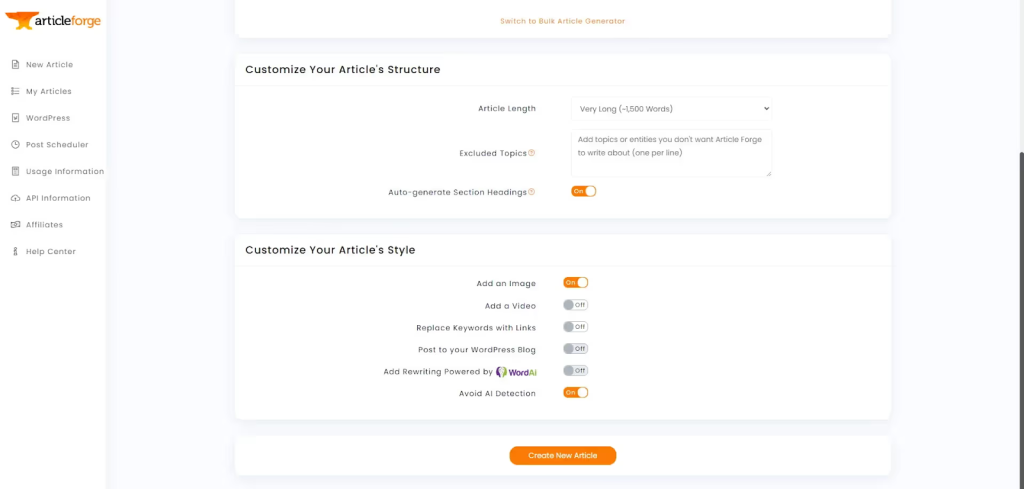This screenshot has width=1024, height=489.
Task: Click the "Article Length" label
Action: (507, 108)
